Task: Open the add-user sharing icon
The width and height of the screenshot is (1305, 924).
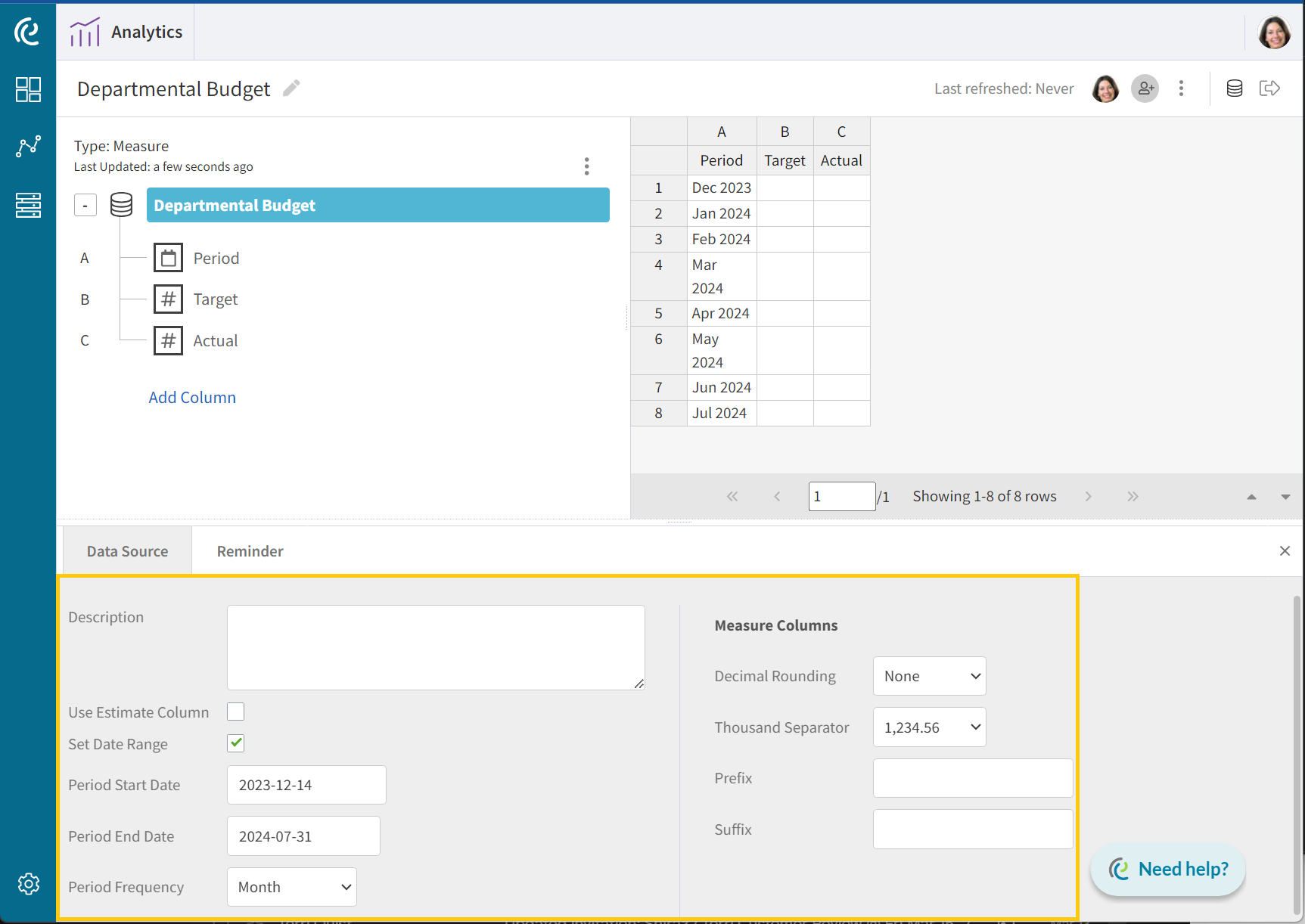Action: click(x=1145, y=88)
